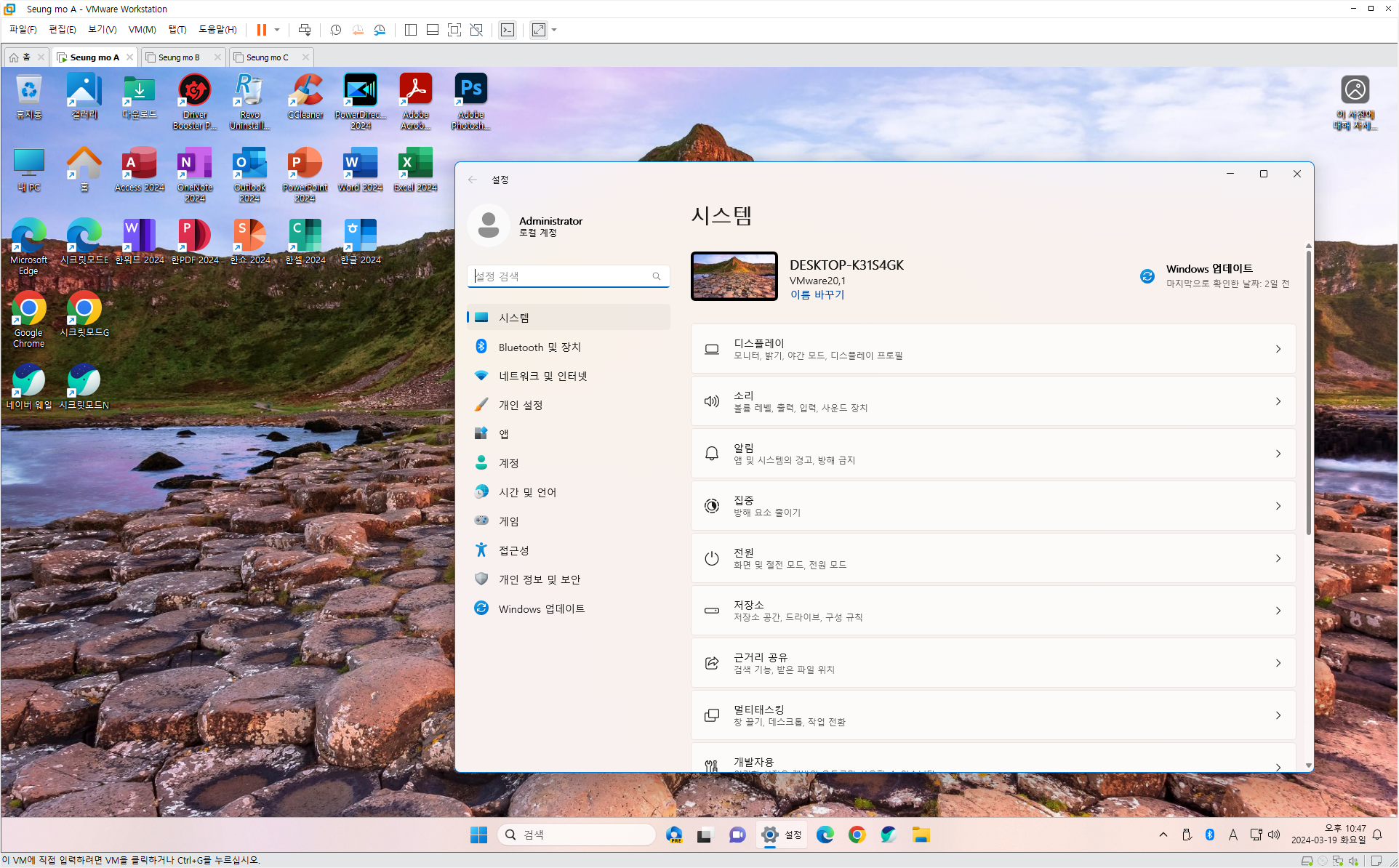Select Bluetooth 및 장치 in Settings sidebar
1399x868 pixels.
540,347
